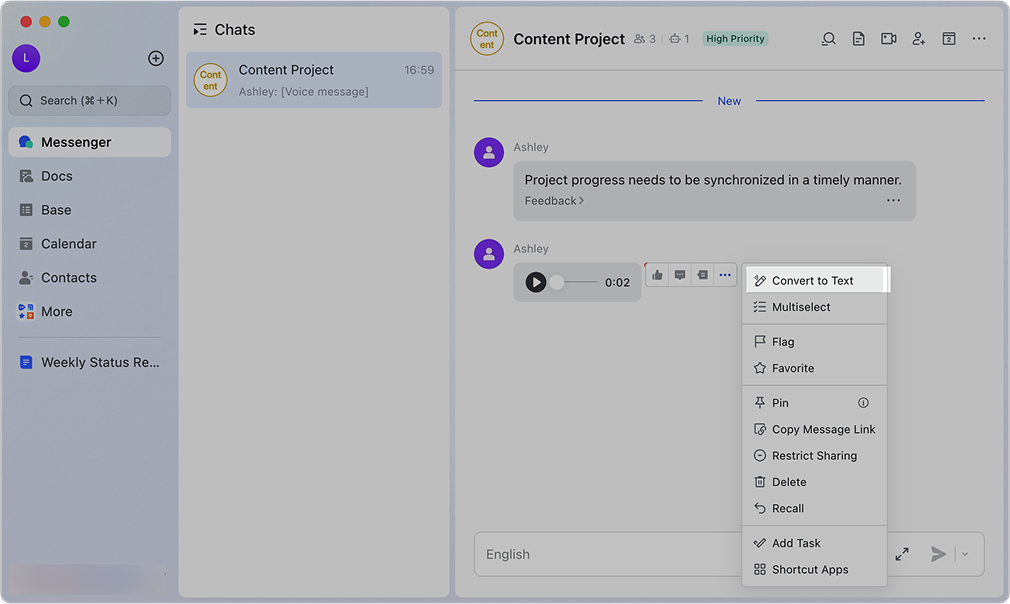Reply to the voice message via comment icon
Viewport: 1010px width, 604px height.
click(x=680, y=275)
